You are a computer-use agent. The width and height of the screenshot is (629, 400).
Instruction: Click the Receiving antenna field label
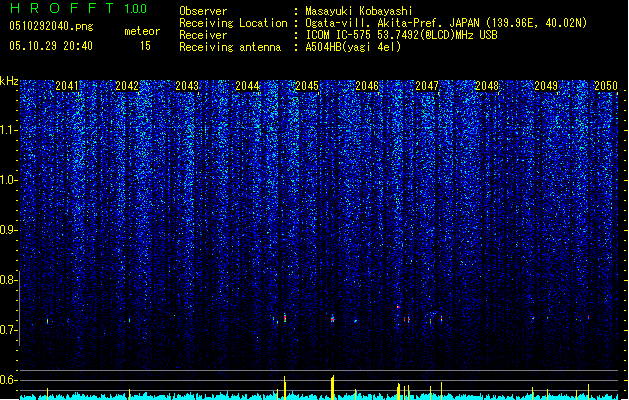tap(230, 47)
